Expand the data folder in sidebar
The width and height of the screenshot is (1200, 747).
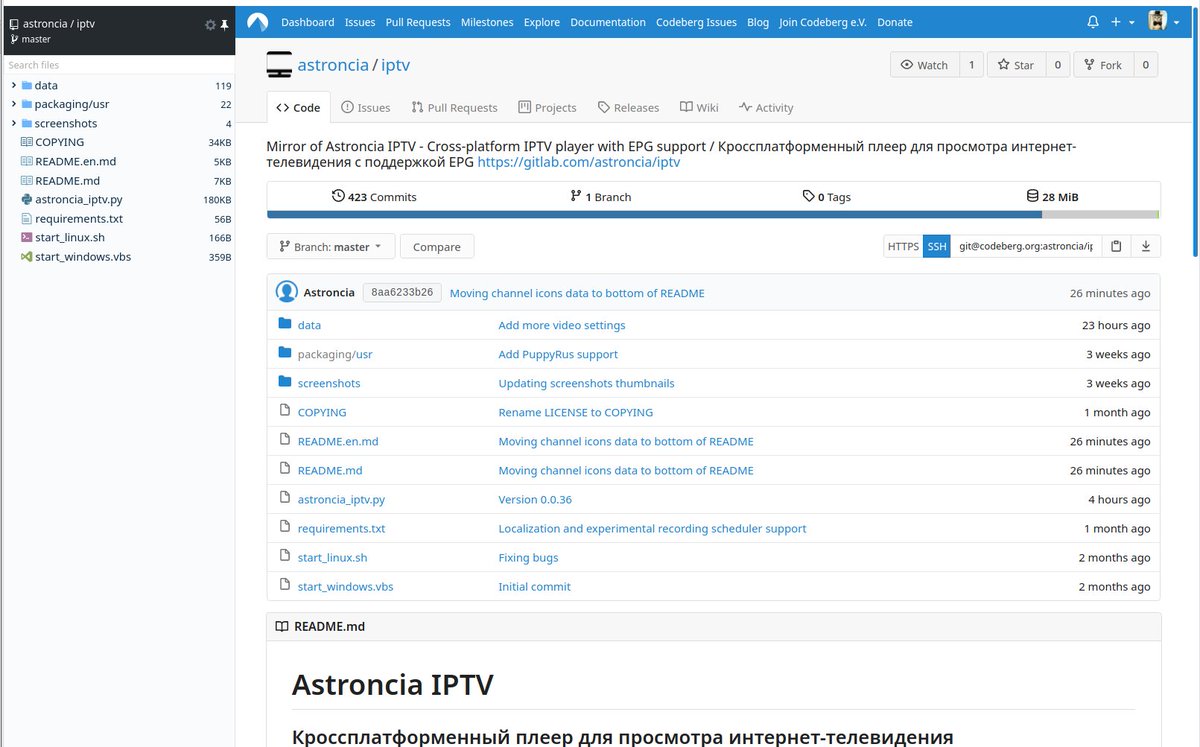tap(14, 85)
